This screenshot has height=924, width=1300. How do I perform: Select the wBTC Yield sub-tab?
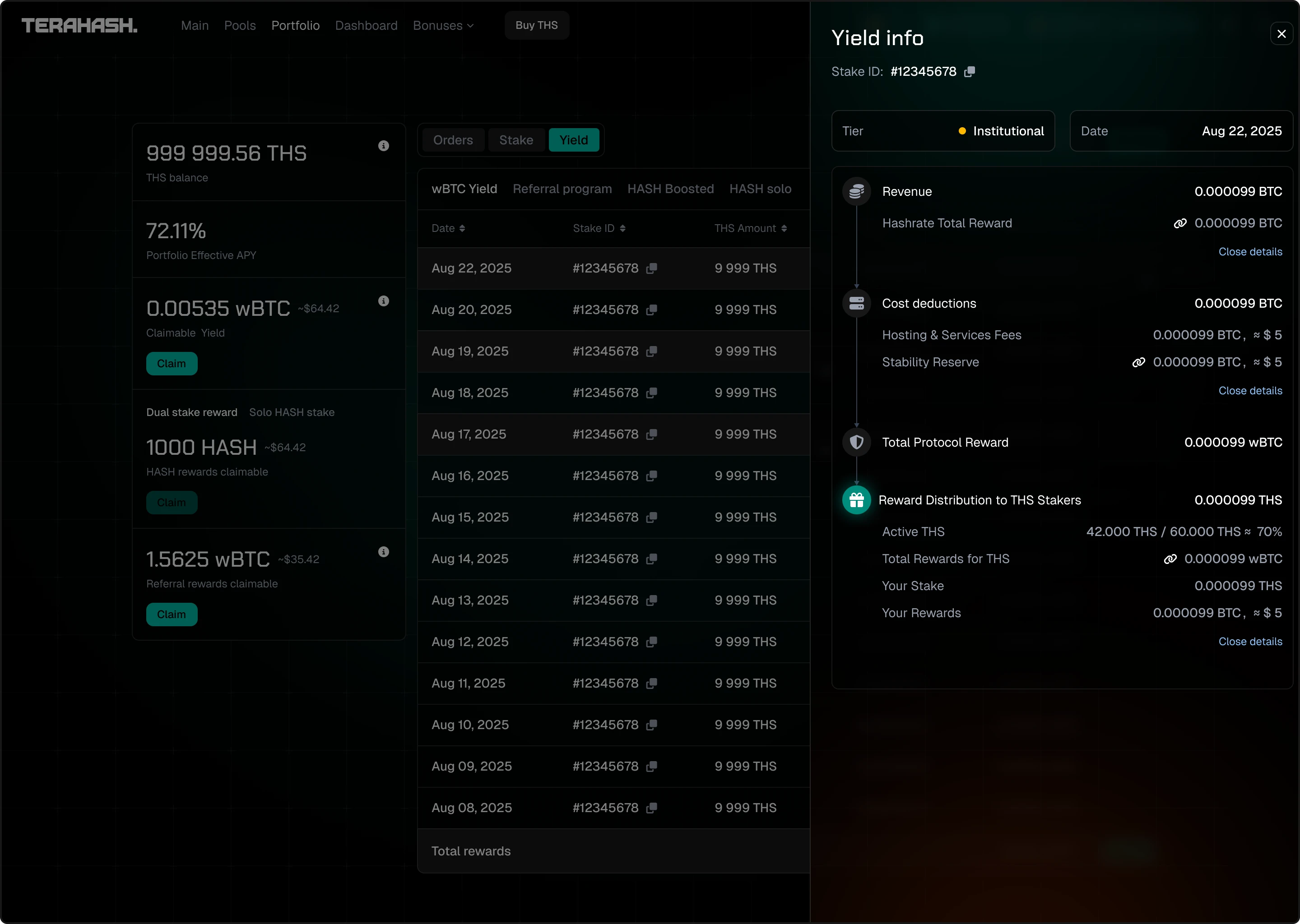464,189
